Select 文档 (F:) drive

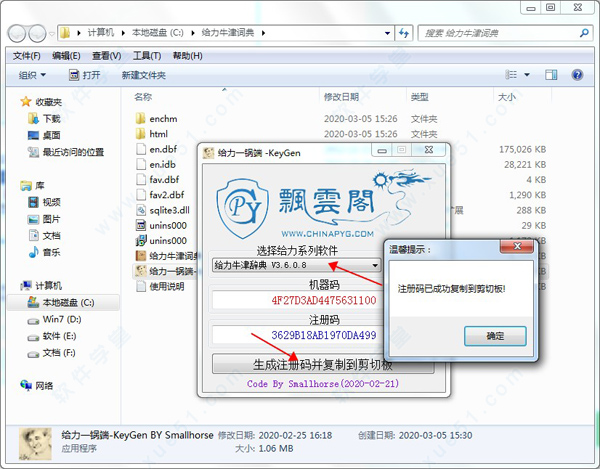[x=51, y=352]
